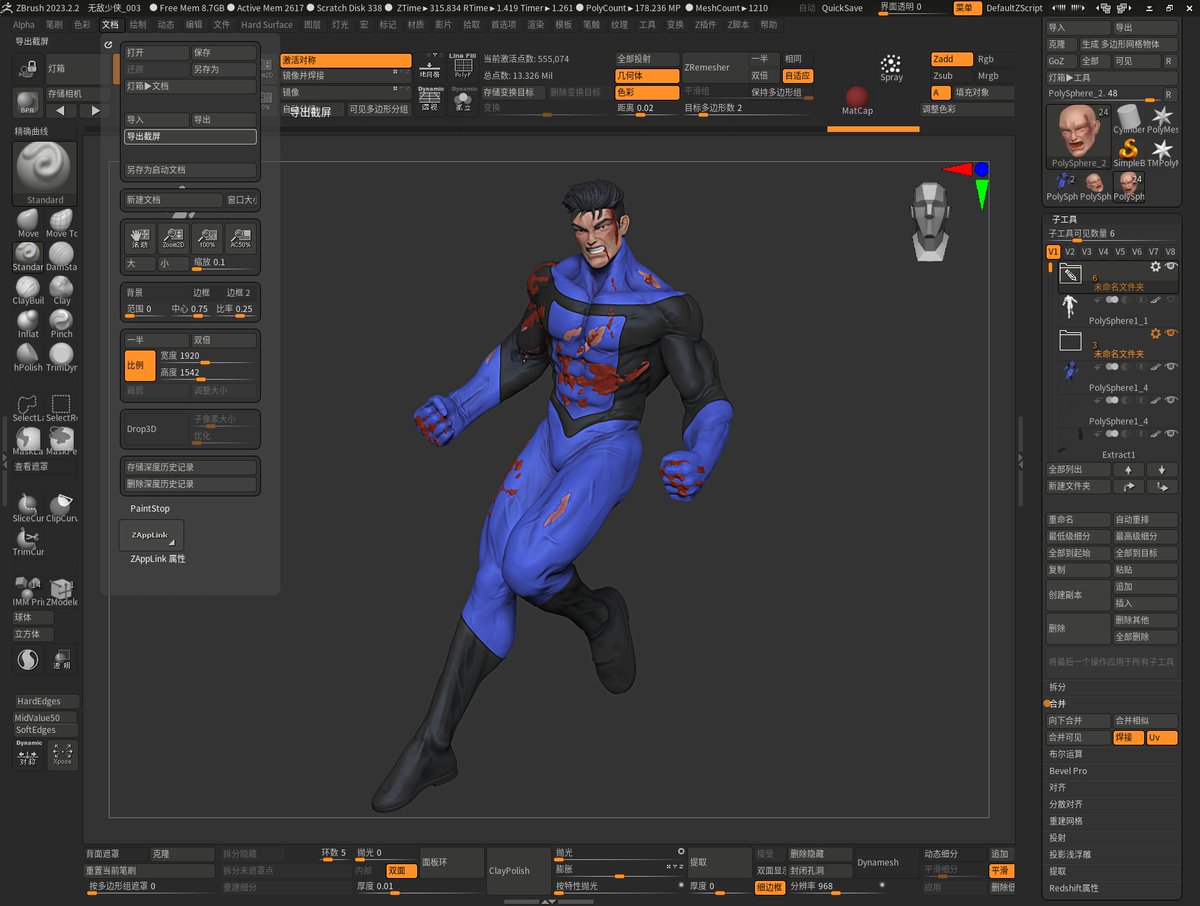Screen dimensions: 1200x906
Task: Select the SelectLasso brush
Action: pos(28,408)
